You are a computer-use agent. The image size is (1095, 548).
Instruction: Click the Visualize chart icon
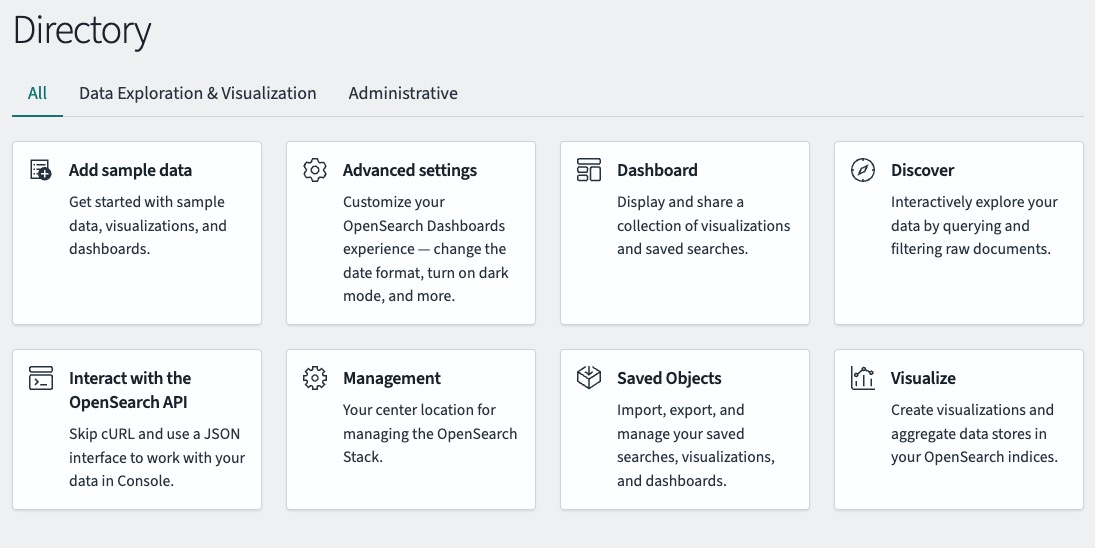point(863,378)
